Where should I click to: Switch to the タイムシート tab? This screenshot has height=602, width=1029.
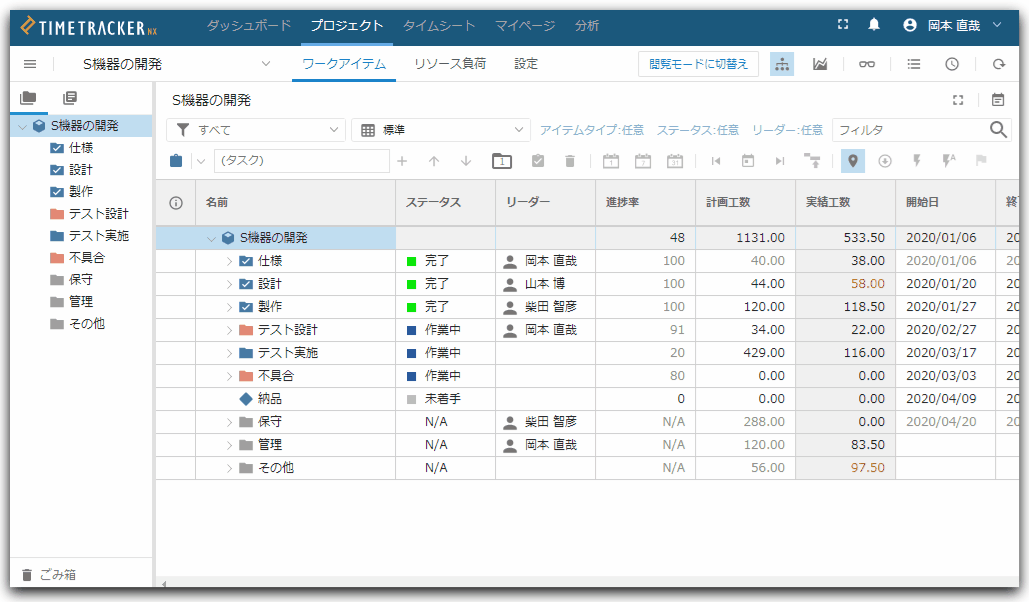pos(438,26)
